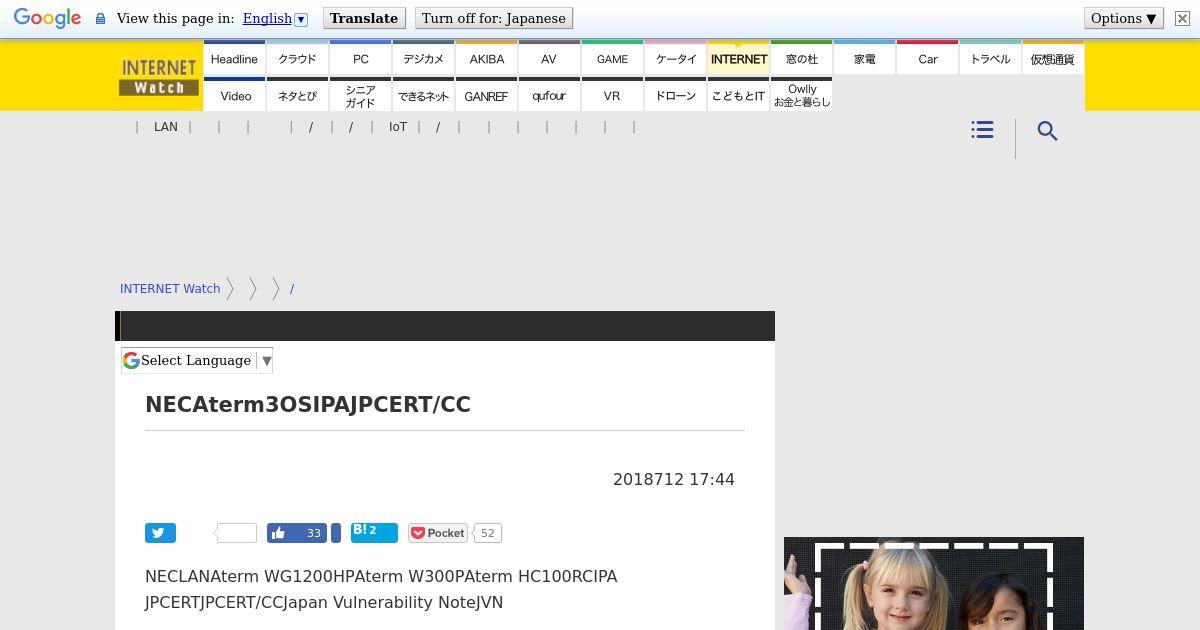Share article via Twitter button
The image size is (1200, 630).
point(160,533)
